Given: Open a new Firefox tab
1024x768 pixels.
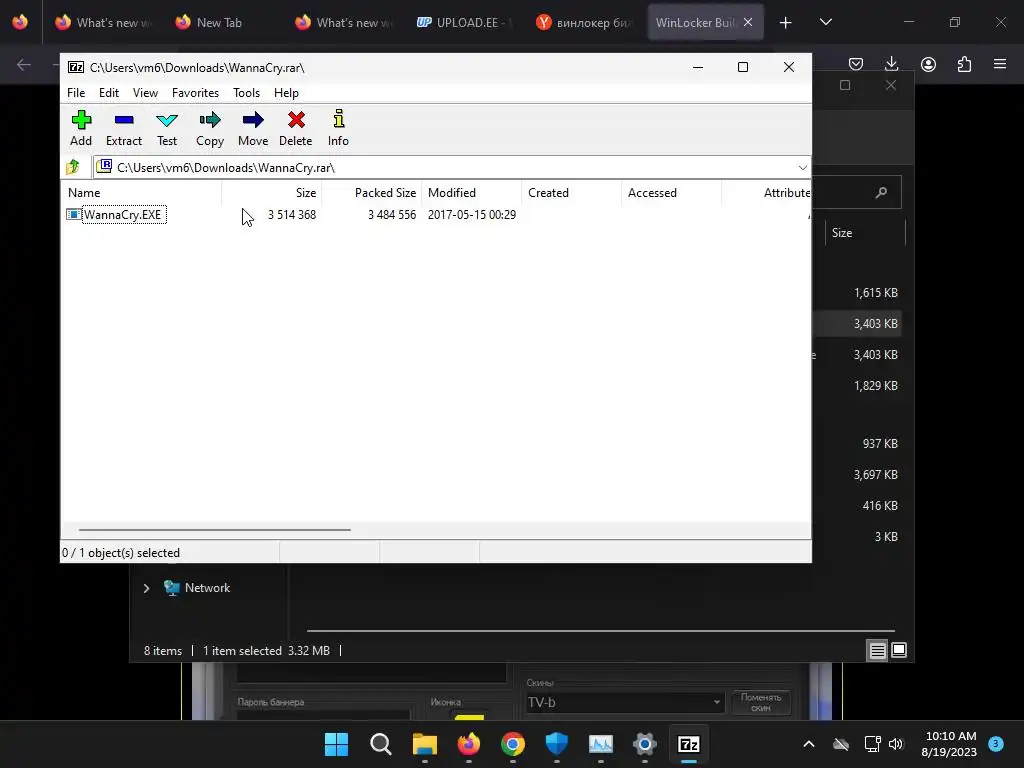Looking at the screenshot, I should tap(786, 23).
